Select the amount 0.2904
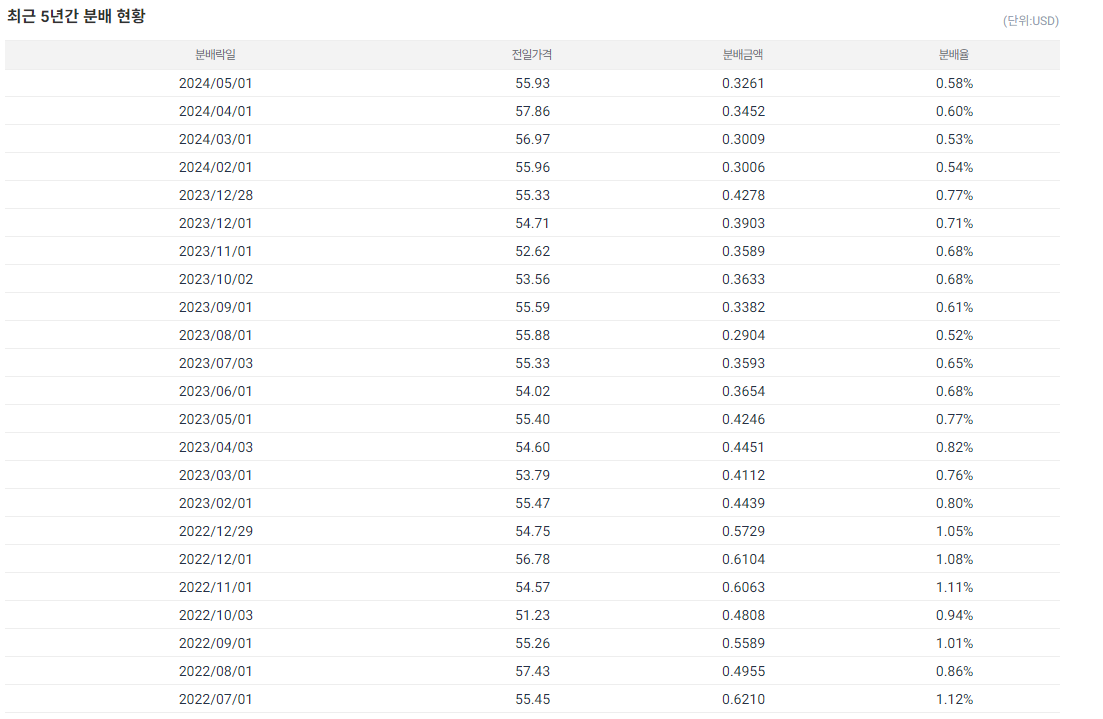 tap(743, 336)
